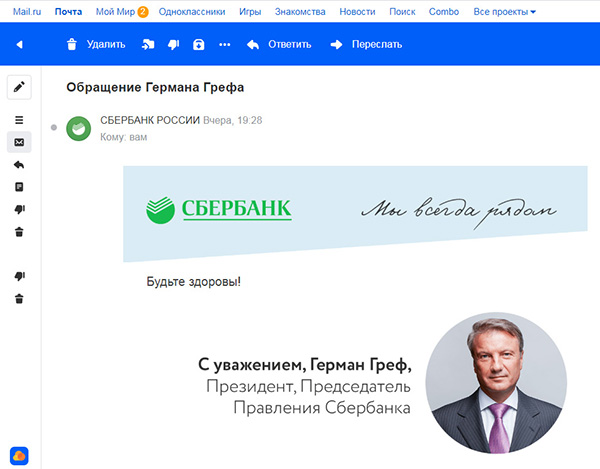The width and height of the screenshot is (600, 469).
Task: Open Знакомства in top navigation
Action: (x=300, y=12)
